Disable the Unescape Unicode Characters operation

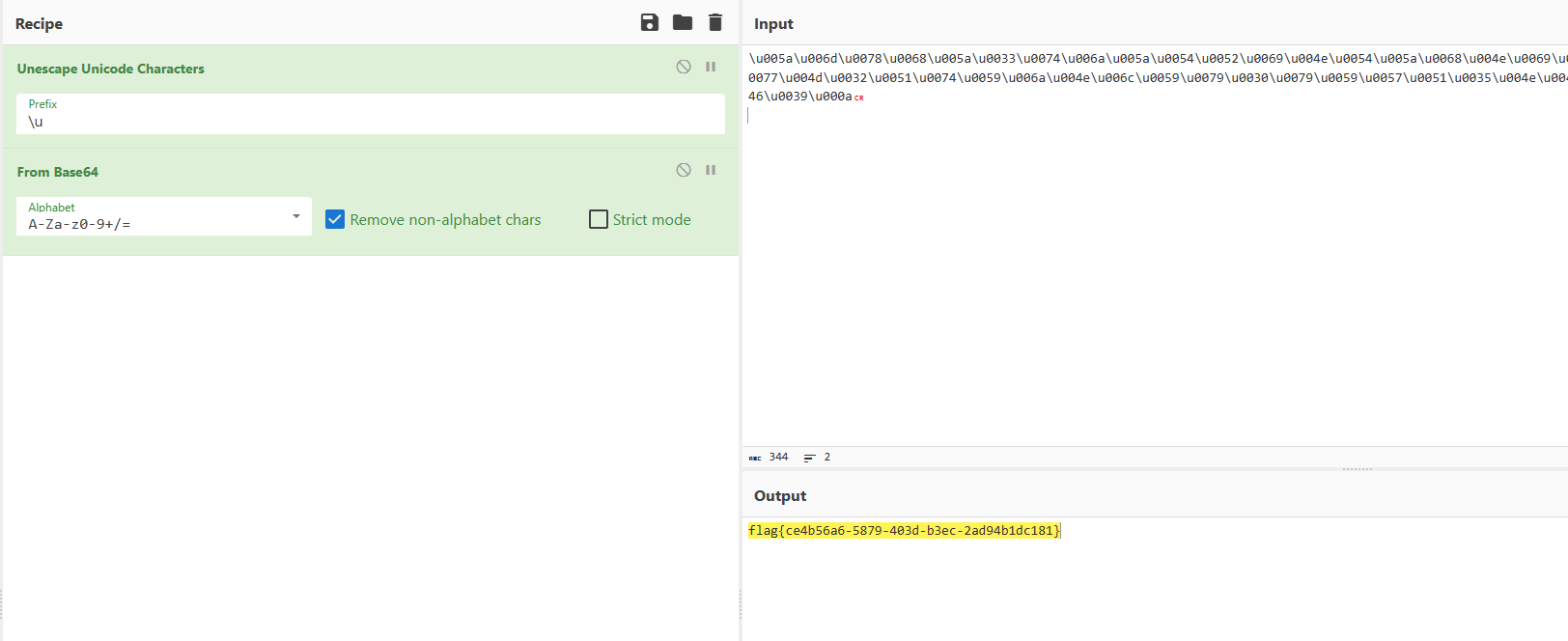pyautogui.click(x=684, y=67)
